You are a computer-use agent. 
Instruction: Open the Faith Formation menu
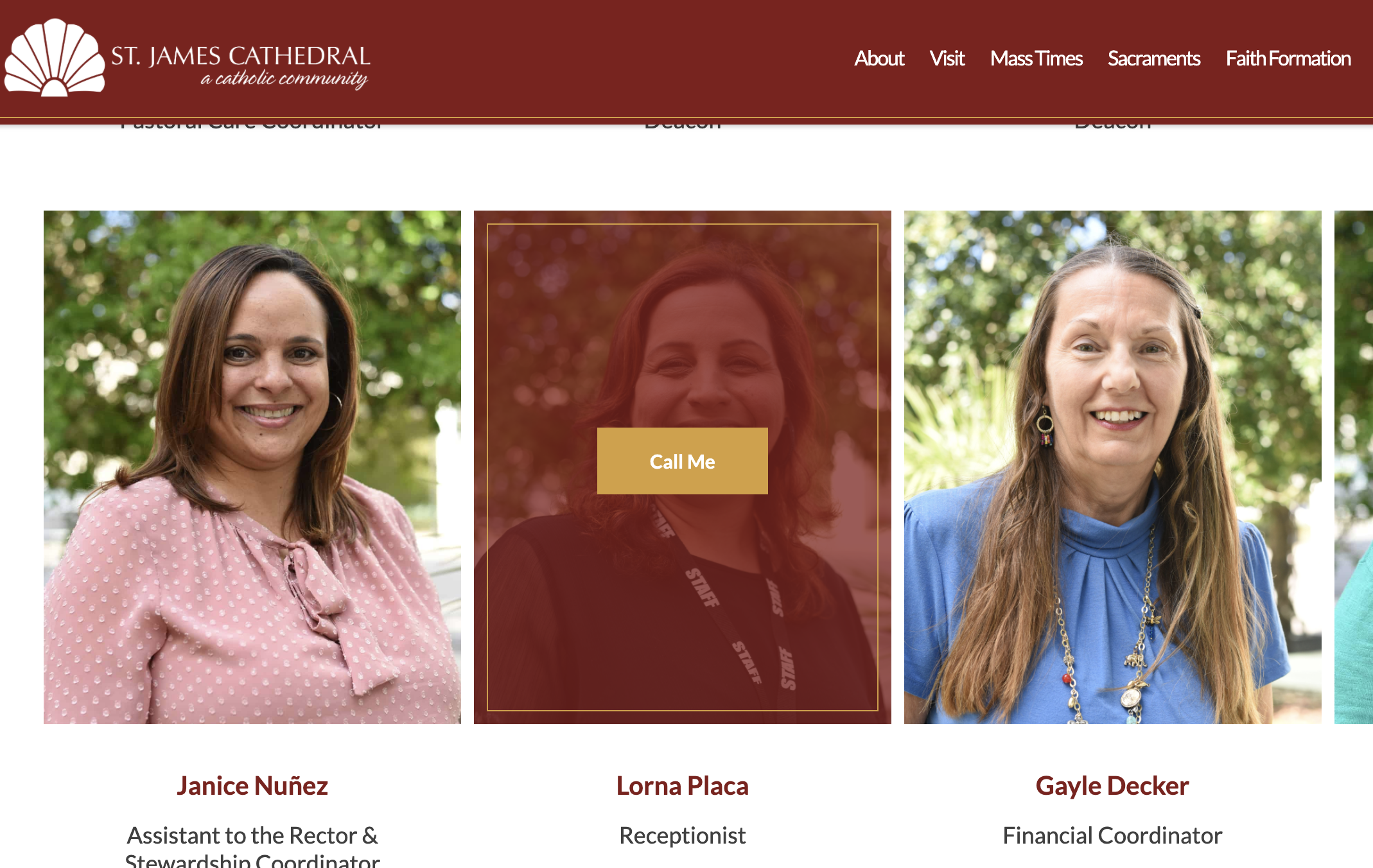[x=1288, y=58]
